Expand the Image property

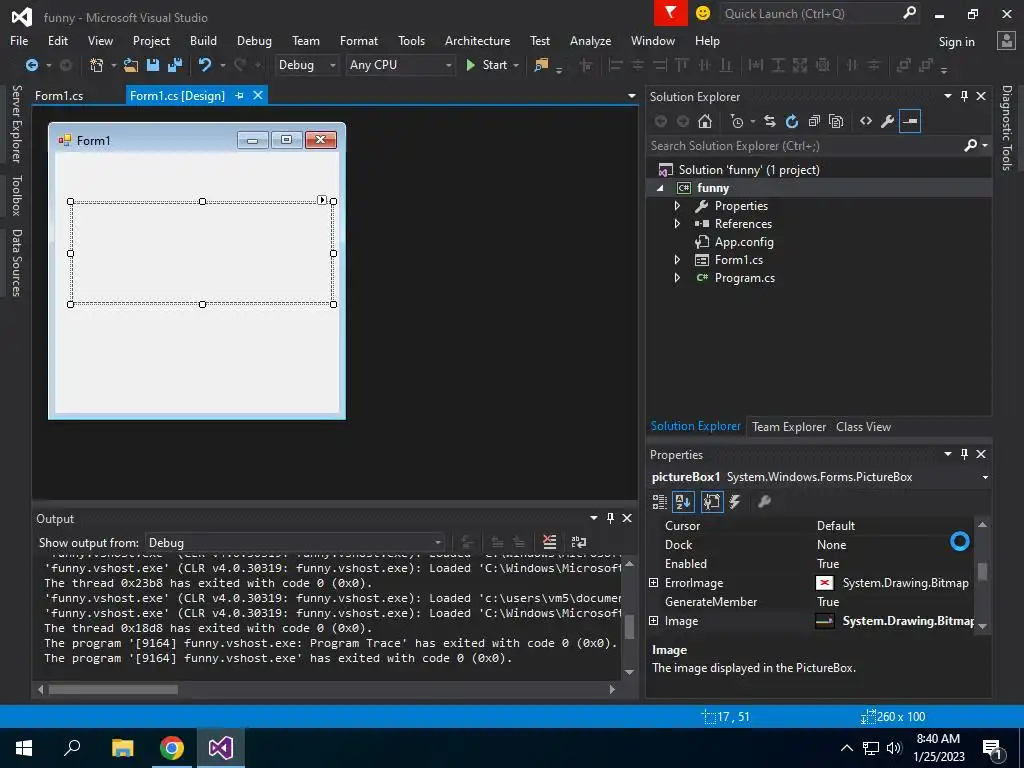(654, 620)
